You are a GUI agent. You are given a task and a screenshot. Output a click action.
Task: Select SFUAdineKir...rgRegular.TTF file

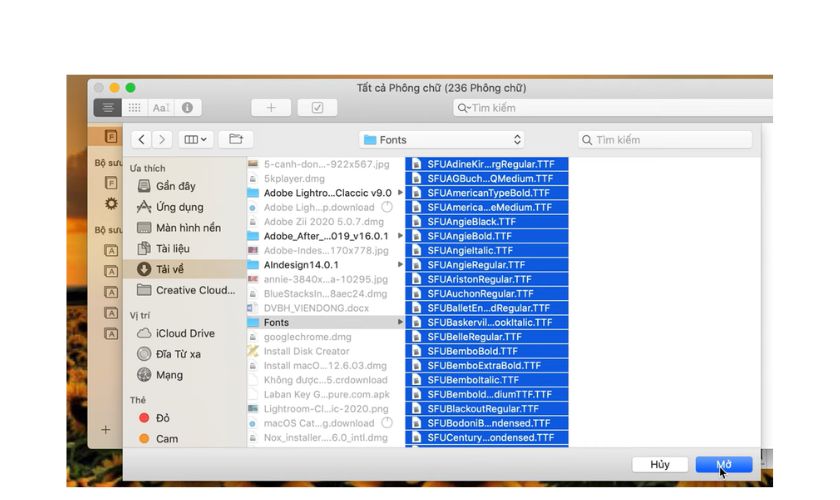[x=487, y=164]
